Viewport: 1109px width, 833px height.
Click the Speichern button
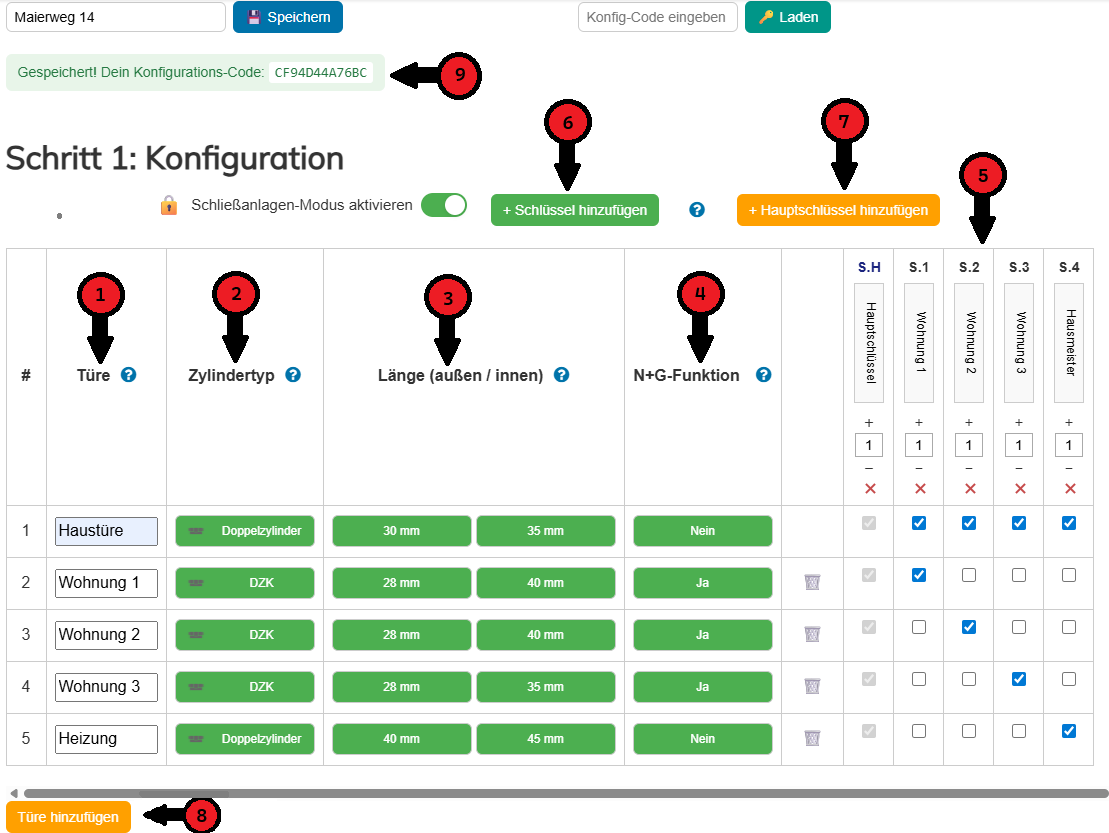coord(288,17)
